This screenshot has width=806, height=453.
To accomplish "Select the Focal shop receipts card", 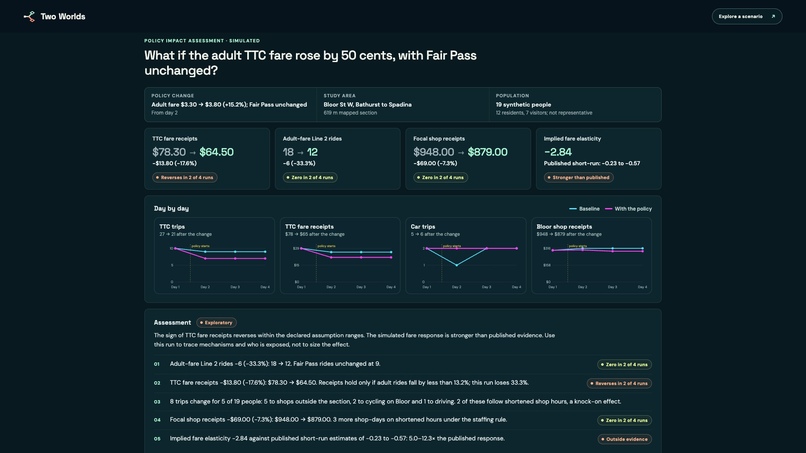I will point(468,159).
